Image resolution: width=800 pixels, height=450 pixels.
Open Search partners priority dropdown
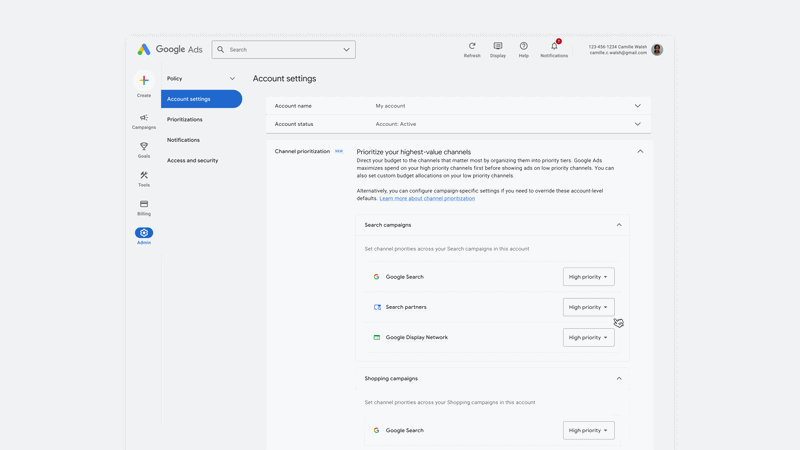pos(588,307)
